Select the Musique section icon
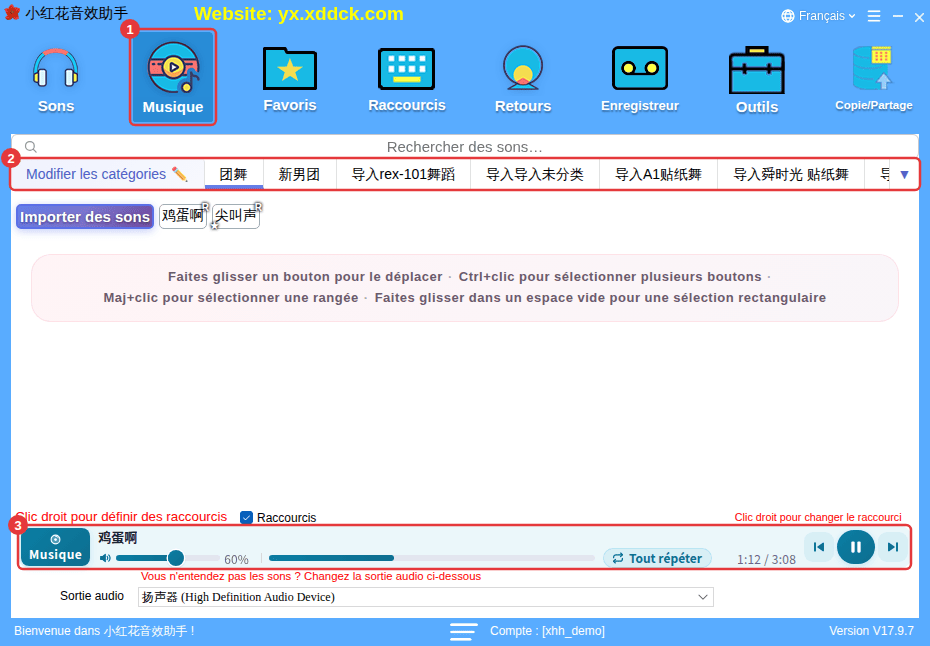930x646 pixels. pyautogui.click(x=173, y=78)
